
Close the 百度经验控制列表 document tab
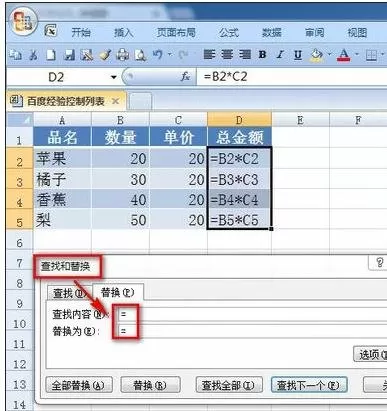click(x=116, y=101)
